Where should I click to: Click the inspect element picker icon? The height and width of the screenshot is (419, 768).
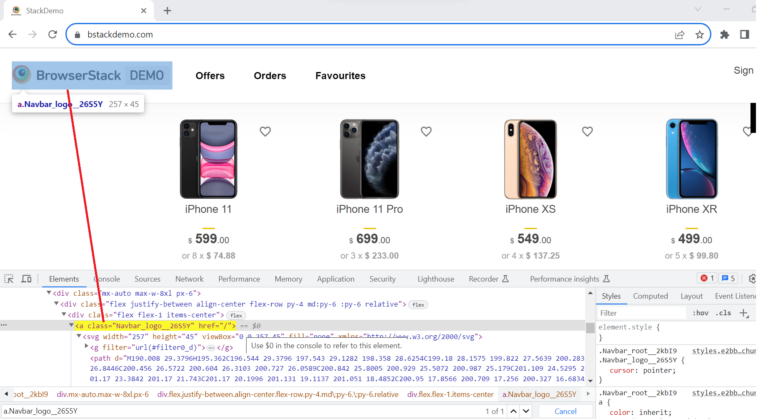pos(8,279)
